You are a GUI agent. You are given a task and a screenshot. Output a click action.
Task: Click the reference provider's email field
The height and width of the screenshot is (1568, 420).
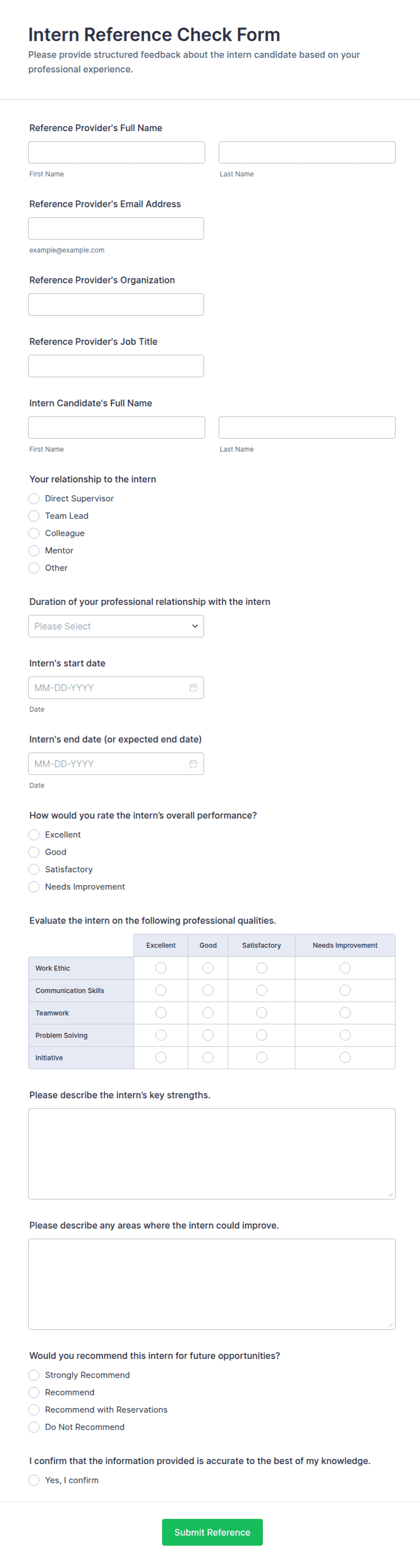click(116, 228)
